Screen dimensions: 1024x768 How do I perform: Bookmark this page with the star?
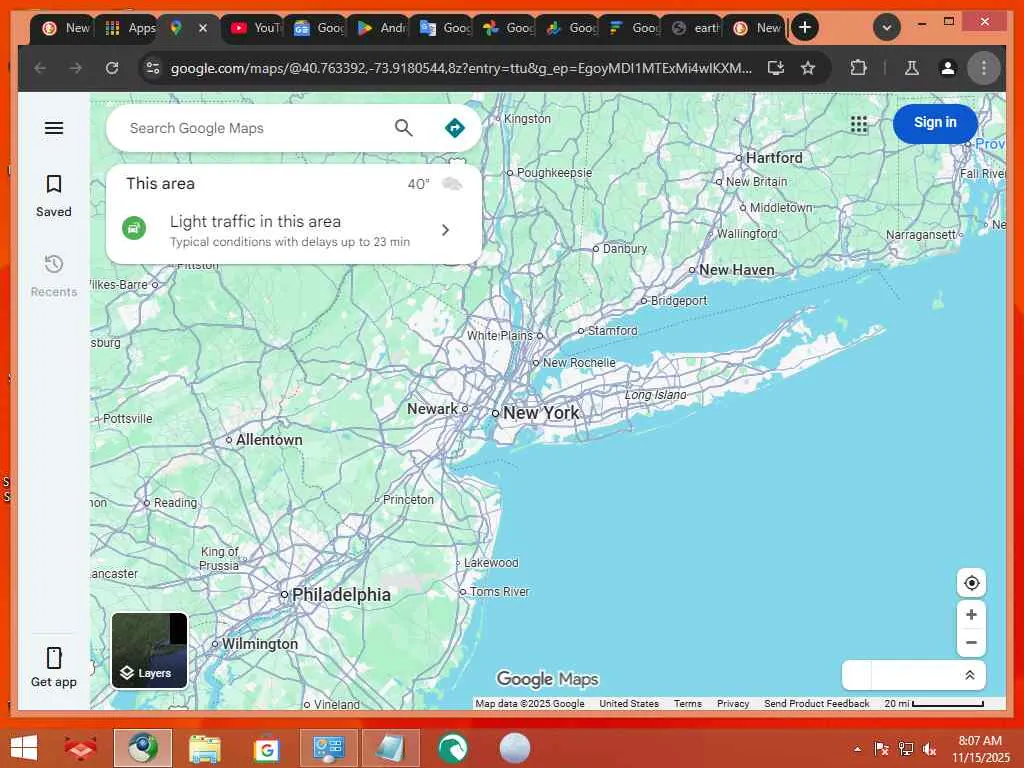pyautogui.click(x=808, y=68)
